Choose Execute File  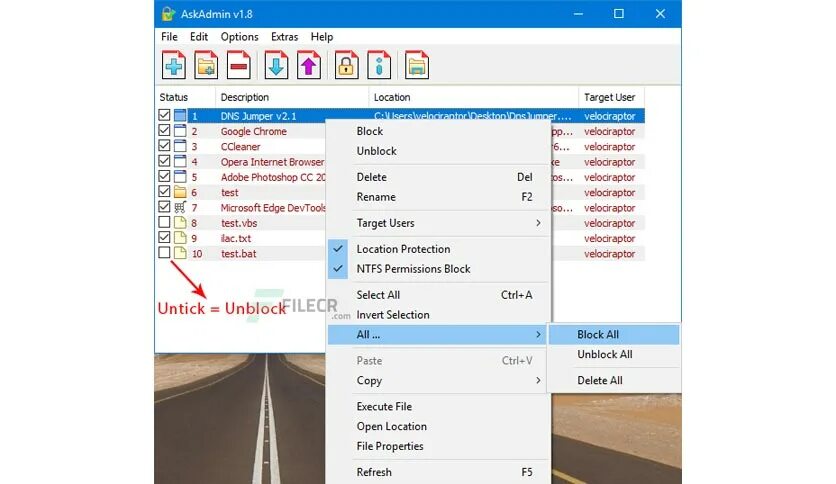(x=437, y=407)
